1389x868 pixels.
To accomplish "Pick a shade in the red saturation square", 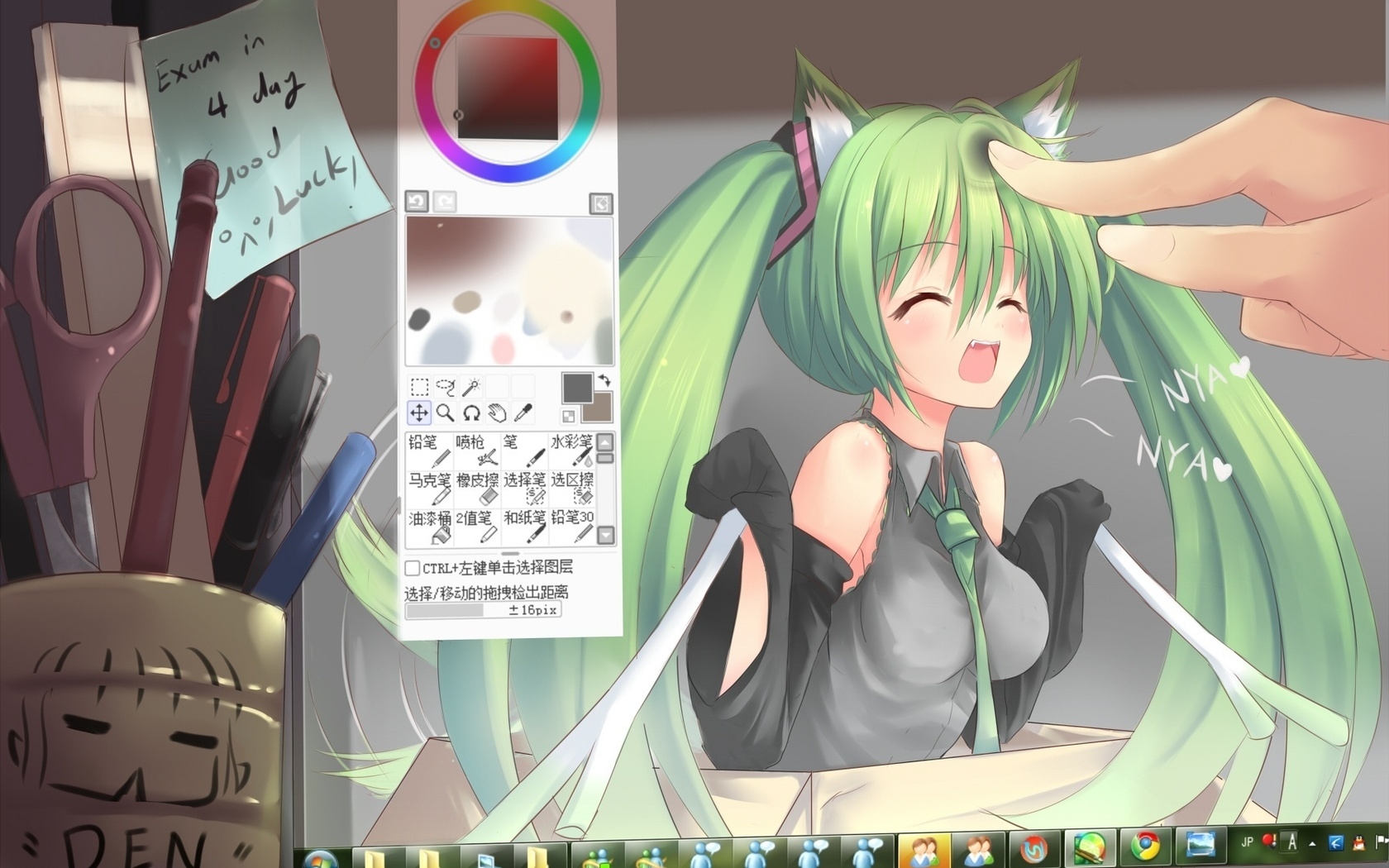I will tap(508, 88).
